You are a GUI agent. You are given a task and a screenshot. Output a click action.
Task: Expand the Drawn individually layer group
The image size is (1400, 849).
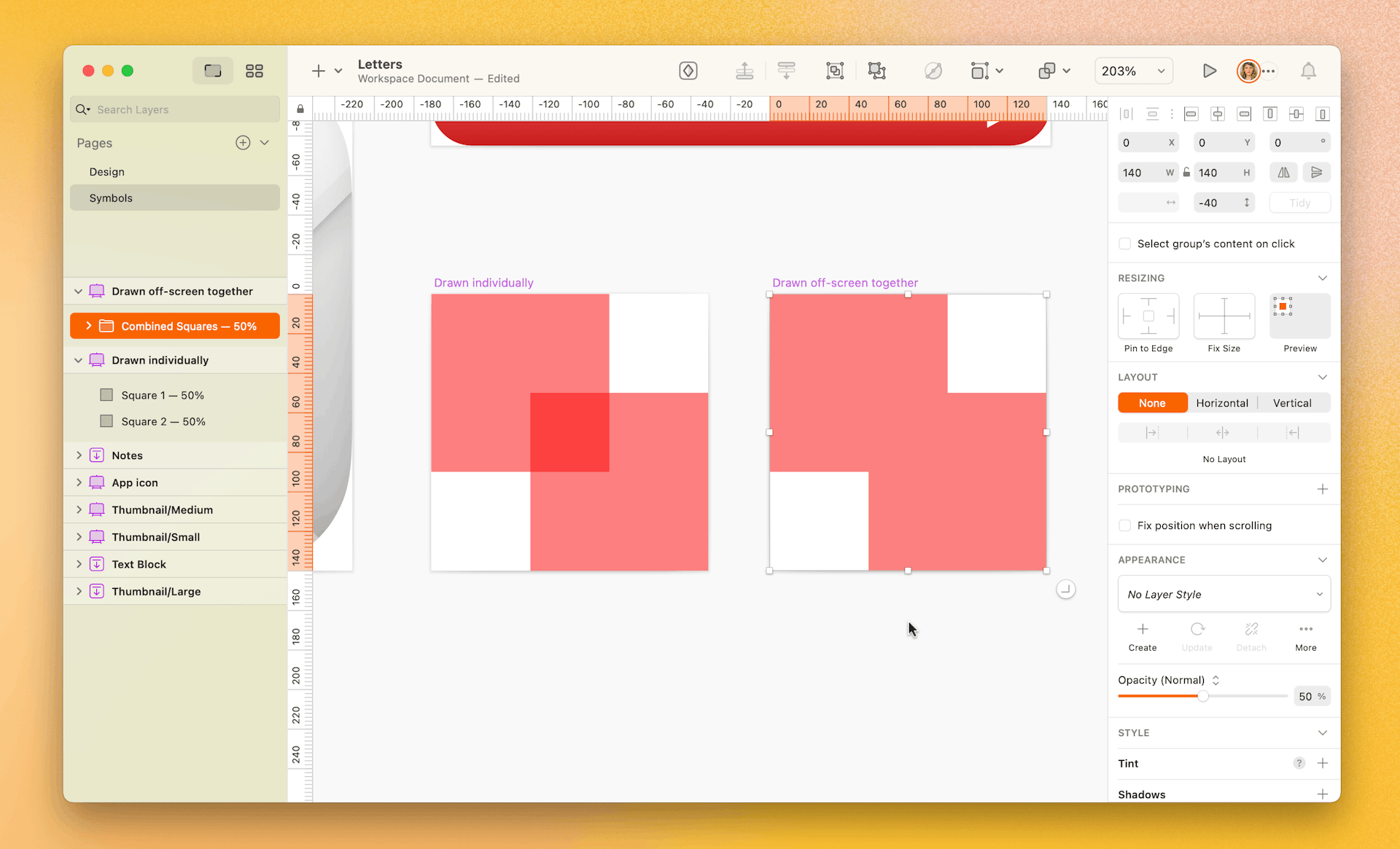(79, 361)
